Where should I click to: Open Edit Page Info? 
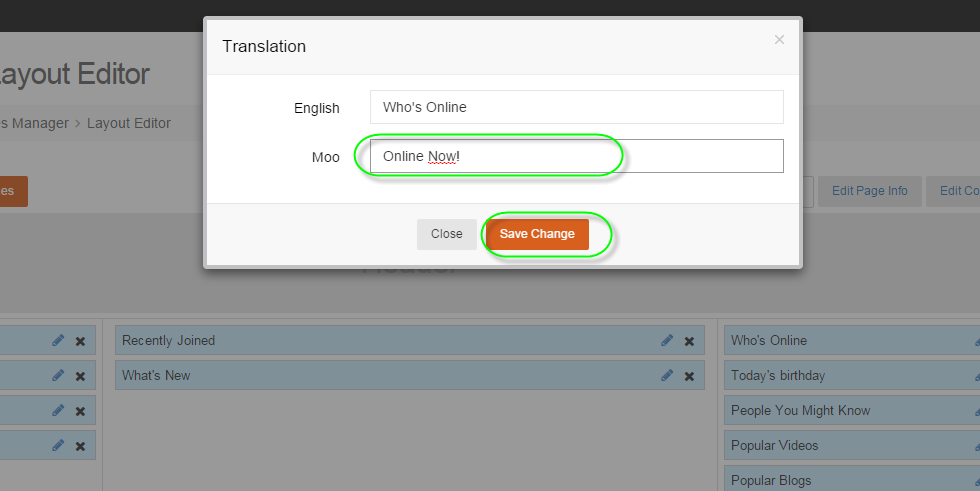pos(869,191)
